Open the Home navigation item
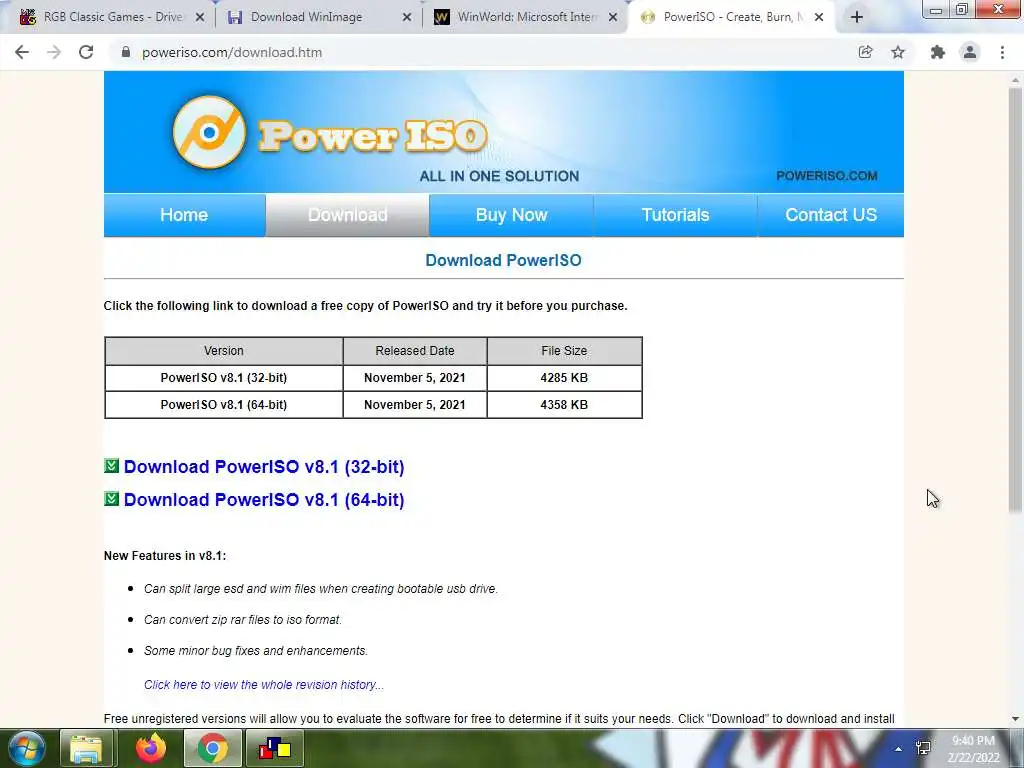 (184, 215)
